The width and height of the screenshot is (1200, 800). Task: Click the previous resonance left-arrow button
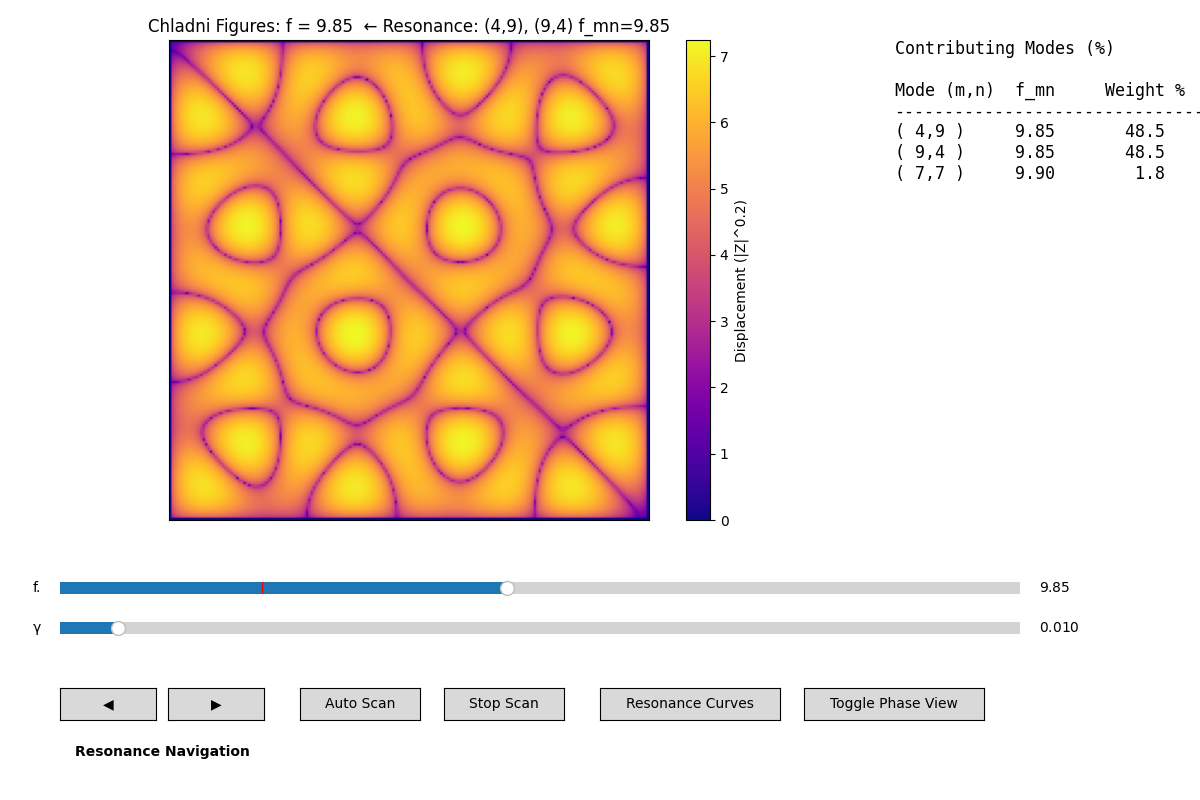click(x=108, y=704)
